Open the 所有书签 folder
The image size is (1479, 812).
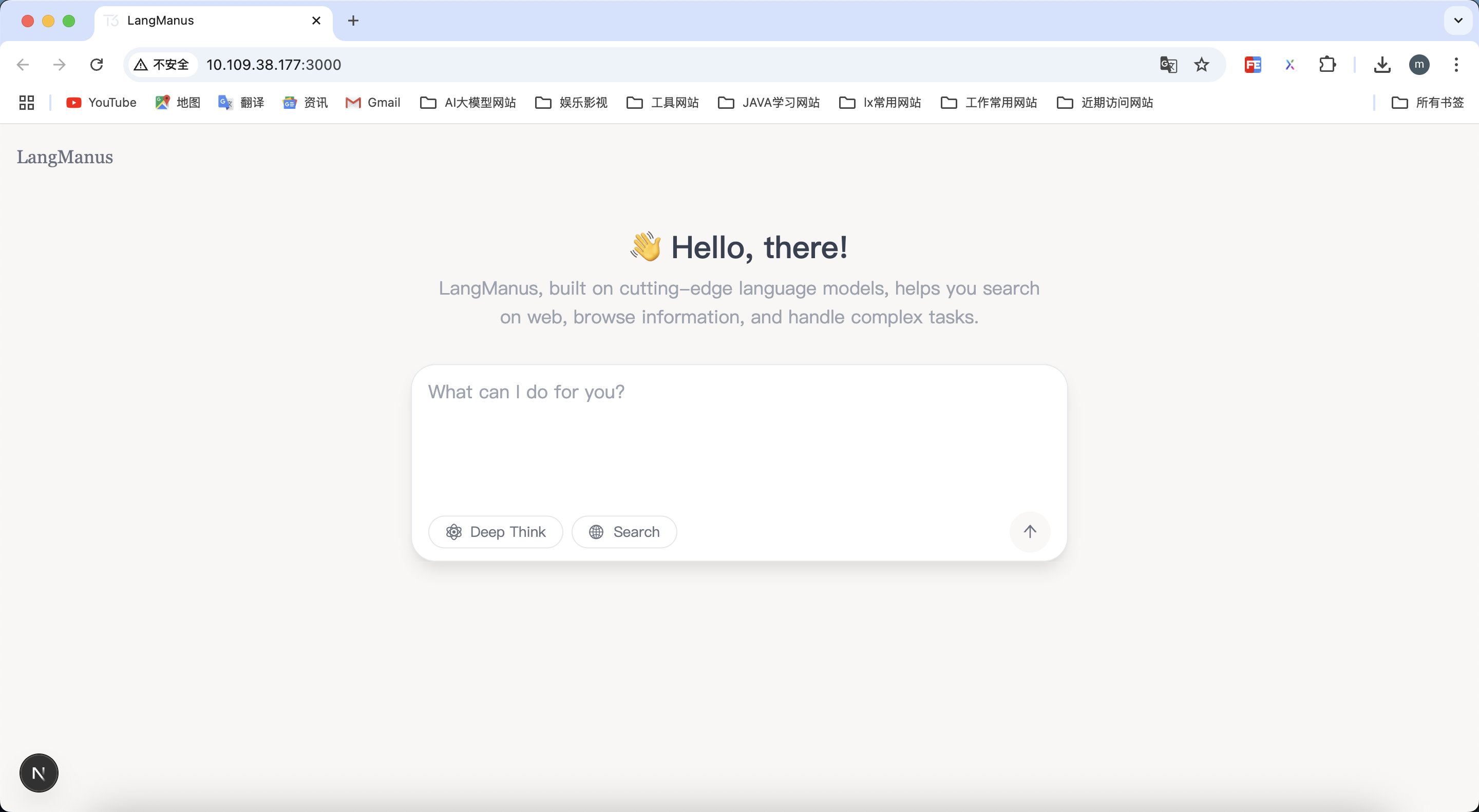pos(1428,103)
